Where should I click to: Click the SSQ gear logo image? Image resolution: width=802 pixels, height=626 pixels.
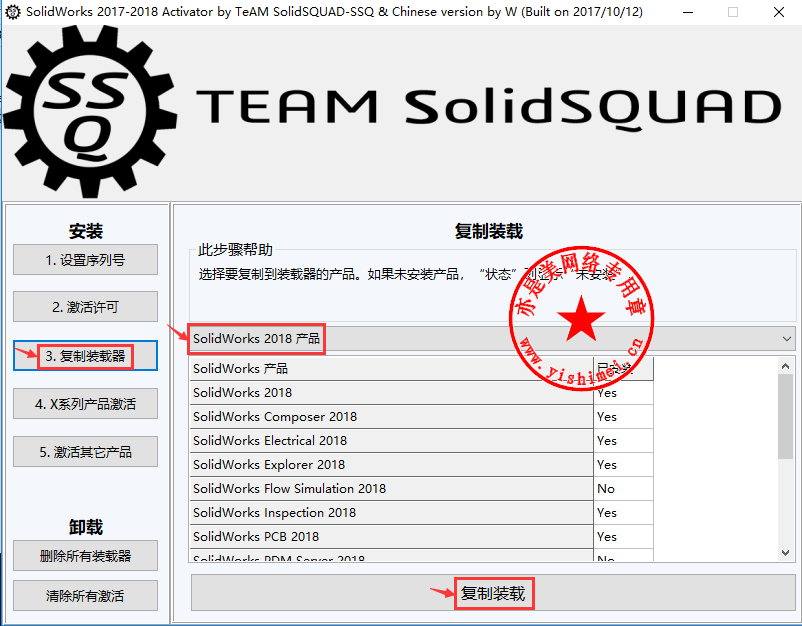click(90, 111)
